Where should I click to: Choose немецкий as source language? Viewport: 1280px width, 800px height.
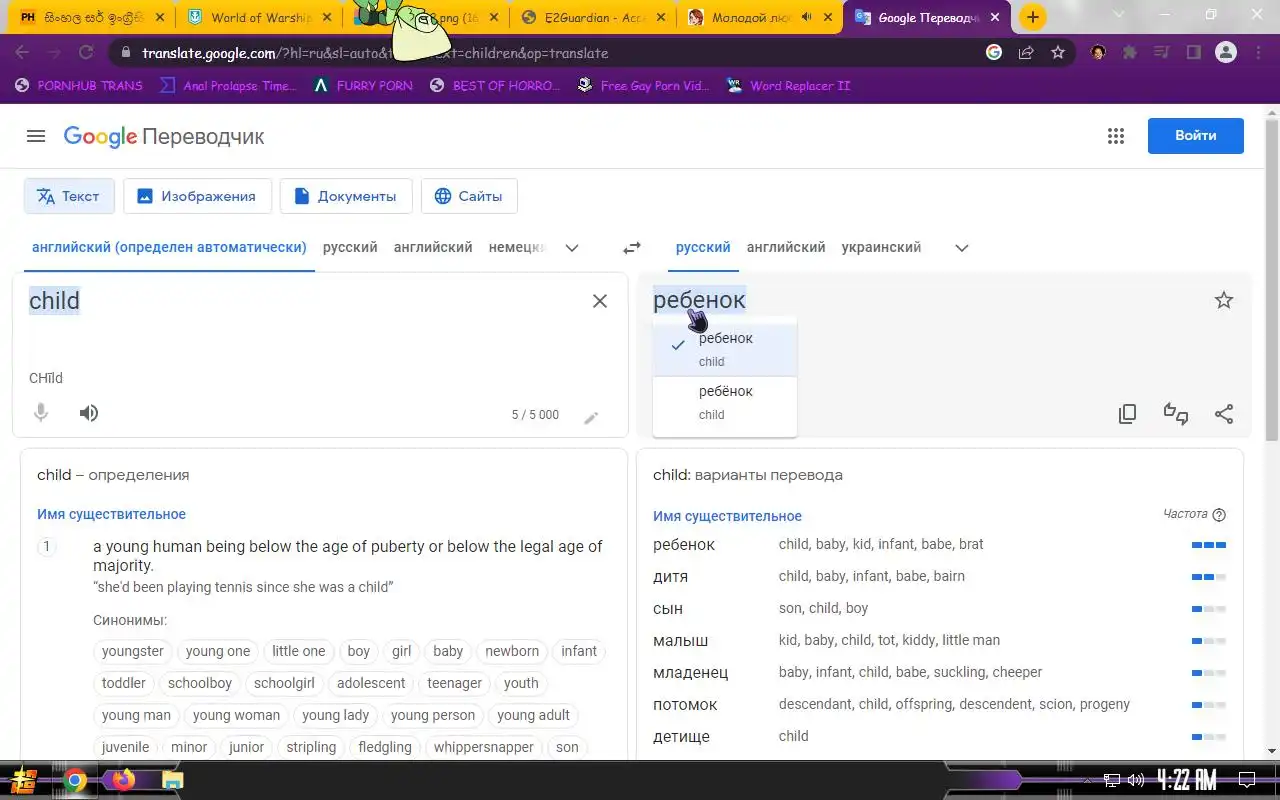pyautogui.click(x=516, y=247)
